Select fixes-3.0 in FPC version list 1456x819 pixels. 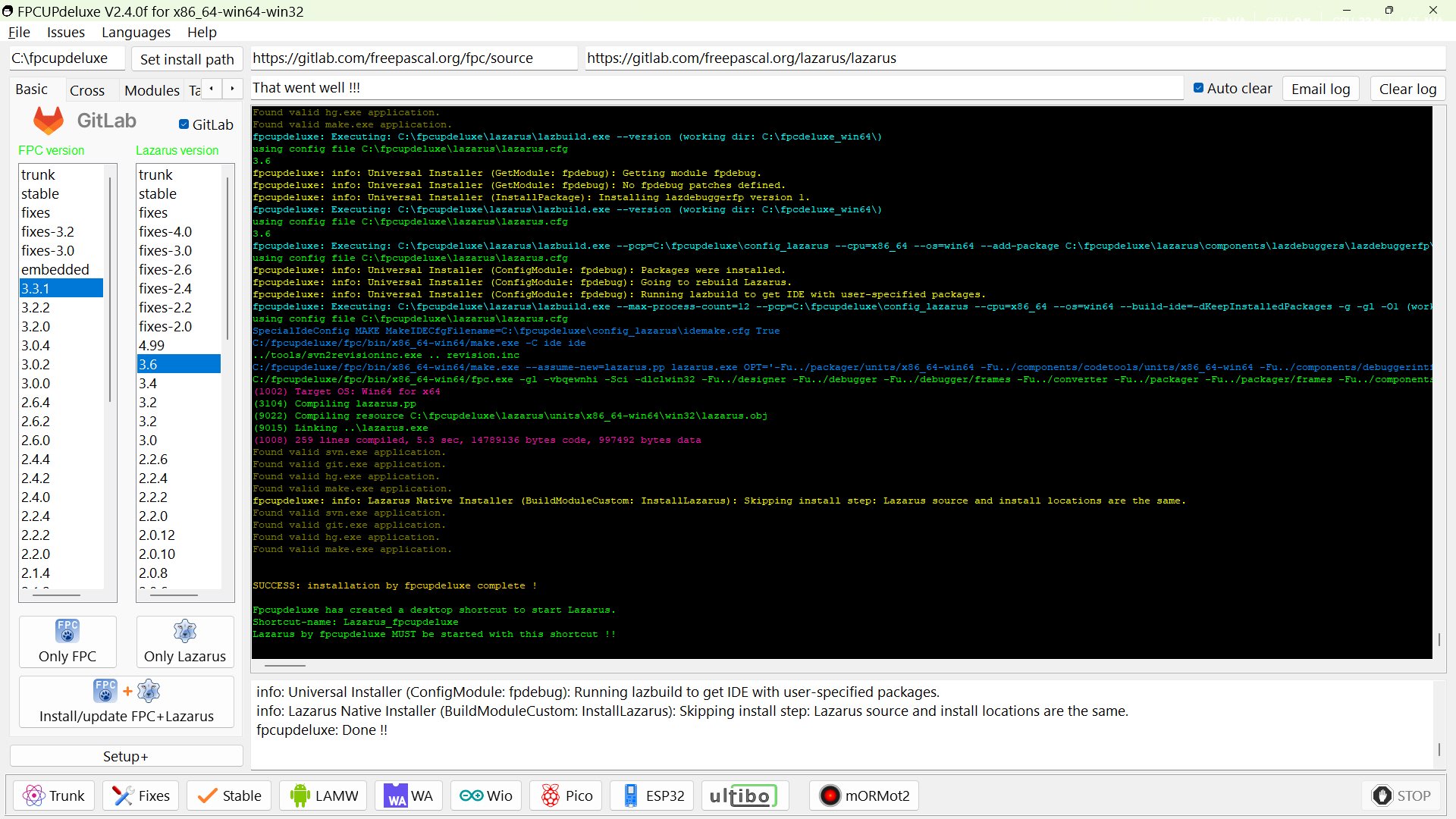coord(61,250)
